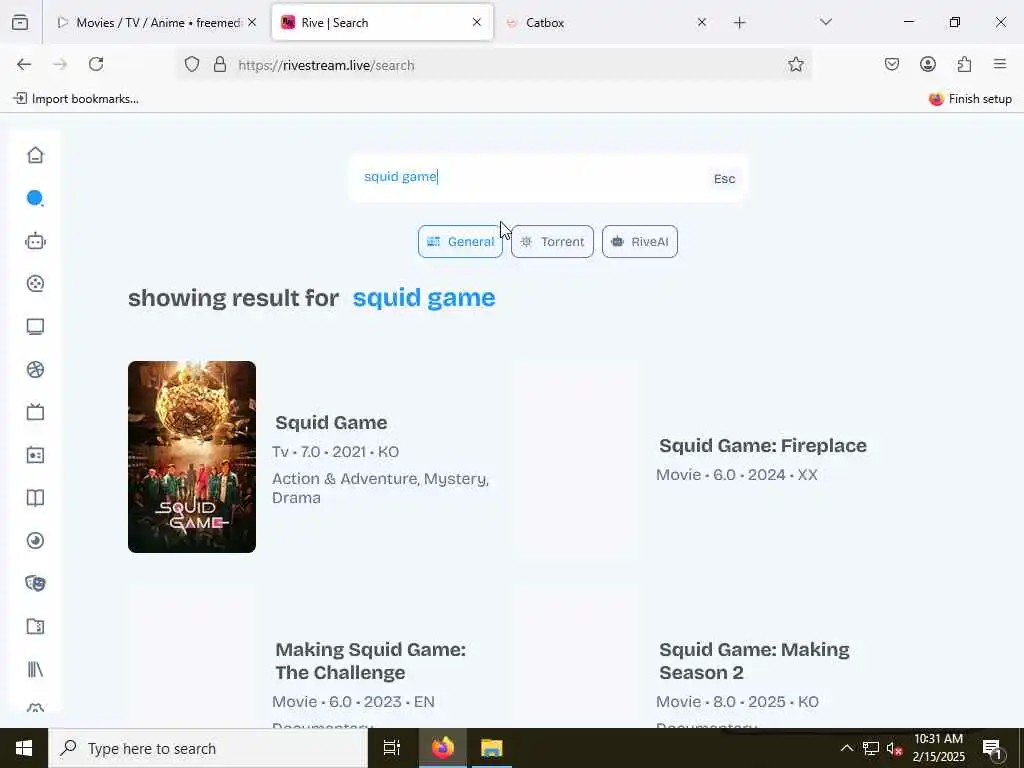
Task: Open the library shelves sidebar icon
Action: 35,669
